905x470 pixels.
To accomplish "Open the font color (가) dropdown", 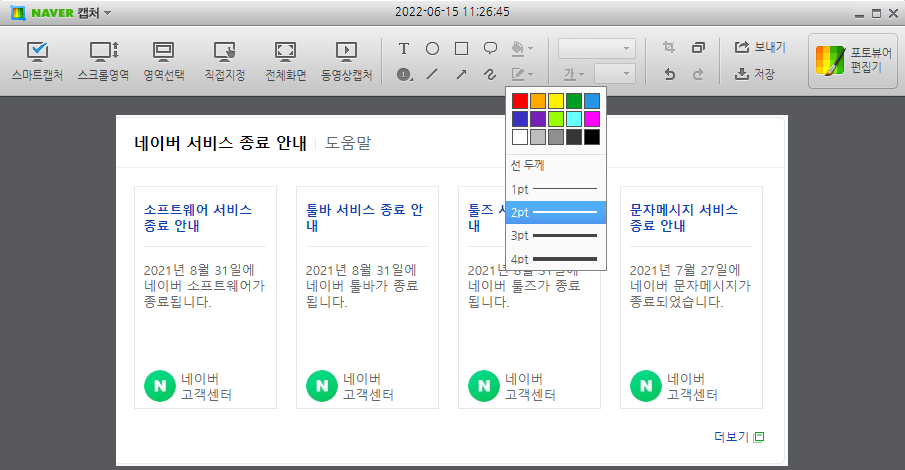I will click(574, 74).
